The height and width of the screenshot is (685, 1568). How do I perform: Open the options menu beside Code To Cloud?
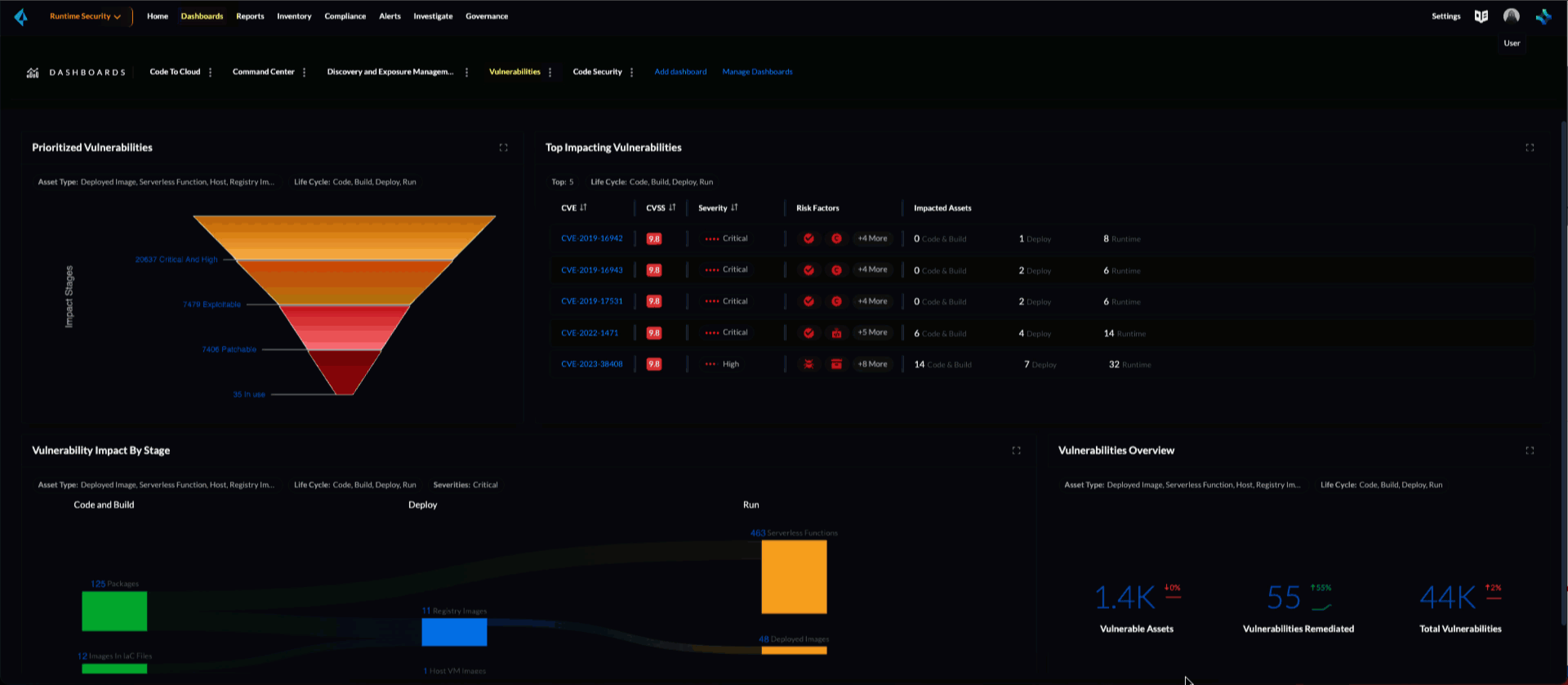coord(211,73)
